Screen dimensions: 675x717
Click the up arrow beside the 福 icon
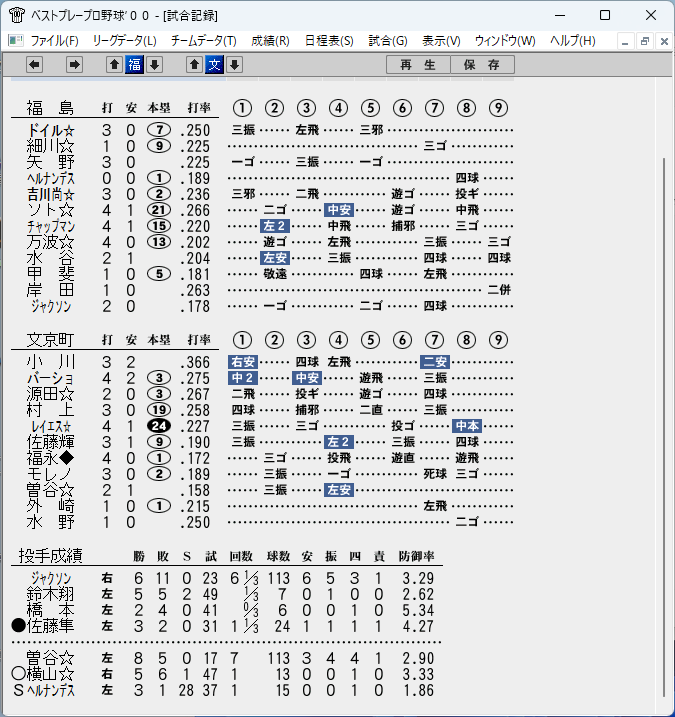(114, 65)
